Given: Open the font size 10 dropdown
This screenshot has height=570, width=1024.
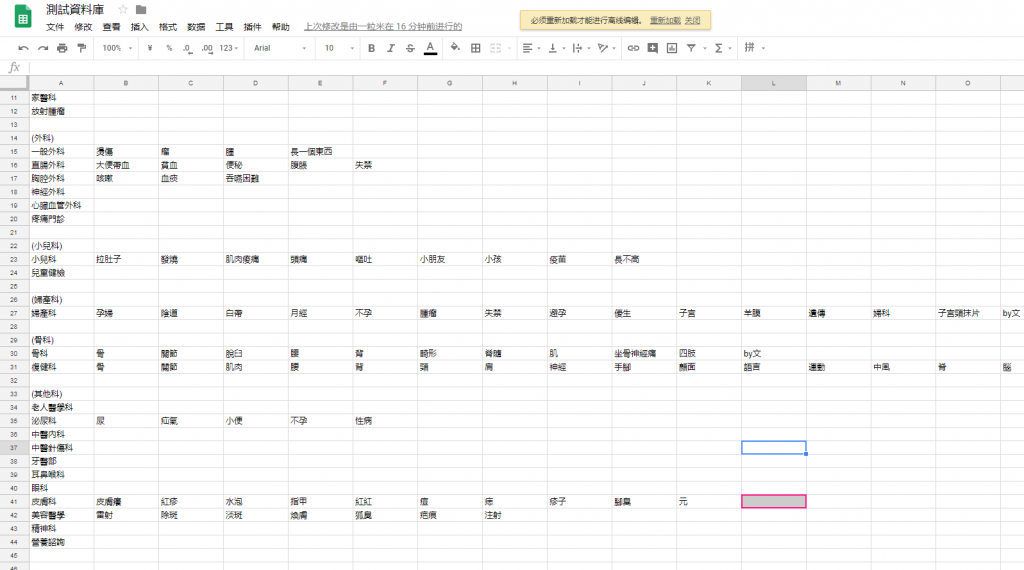Looking at the screenshot, I should pyautogui.click(x=339, y=48).
